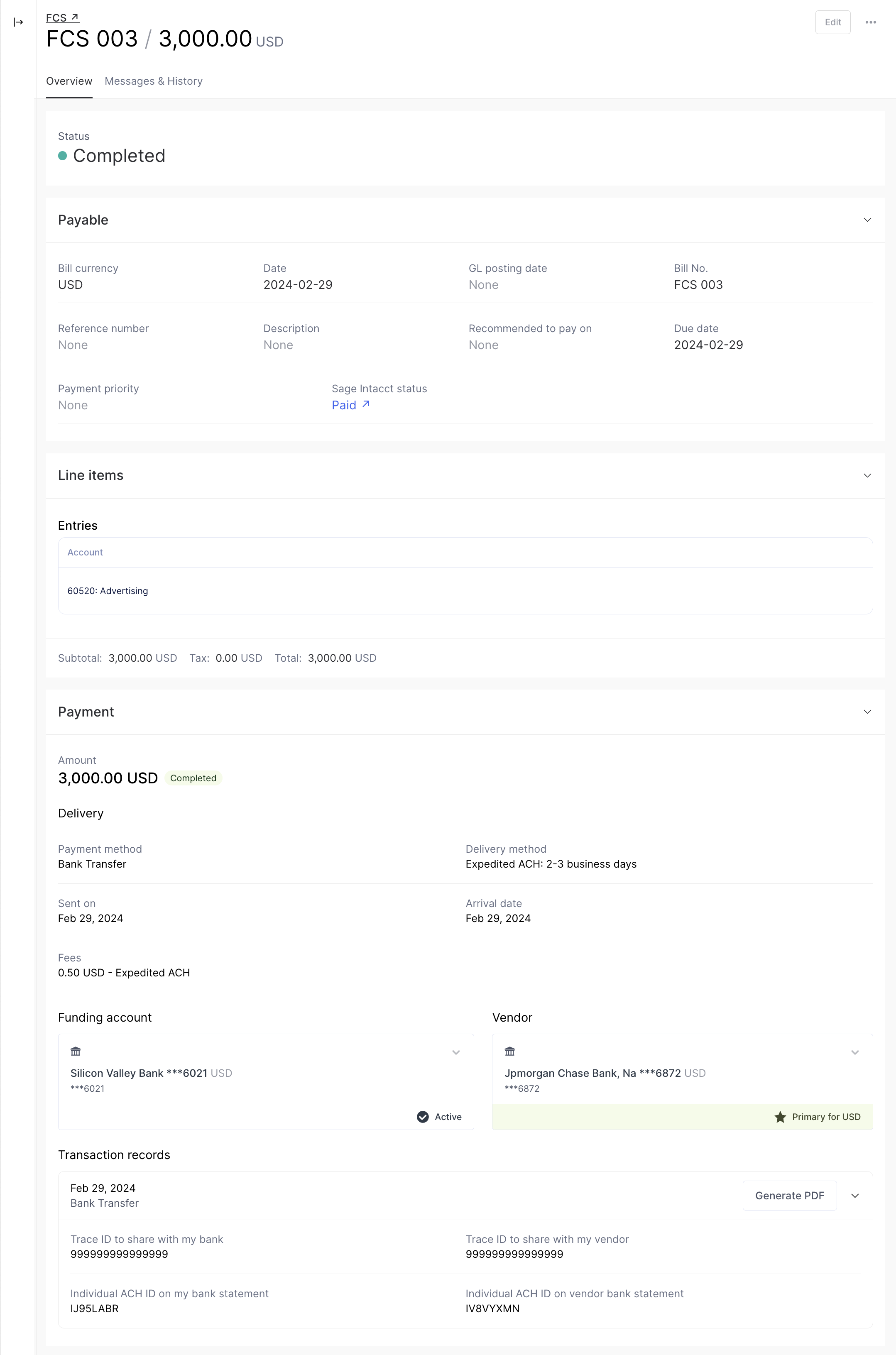Click the Bank Transfer payment method value

click(92, 864)
